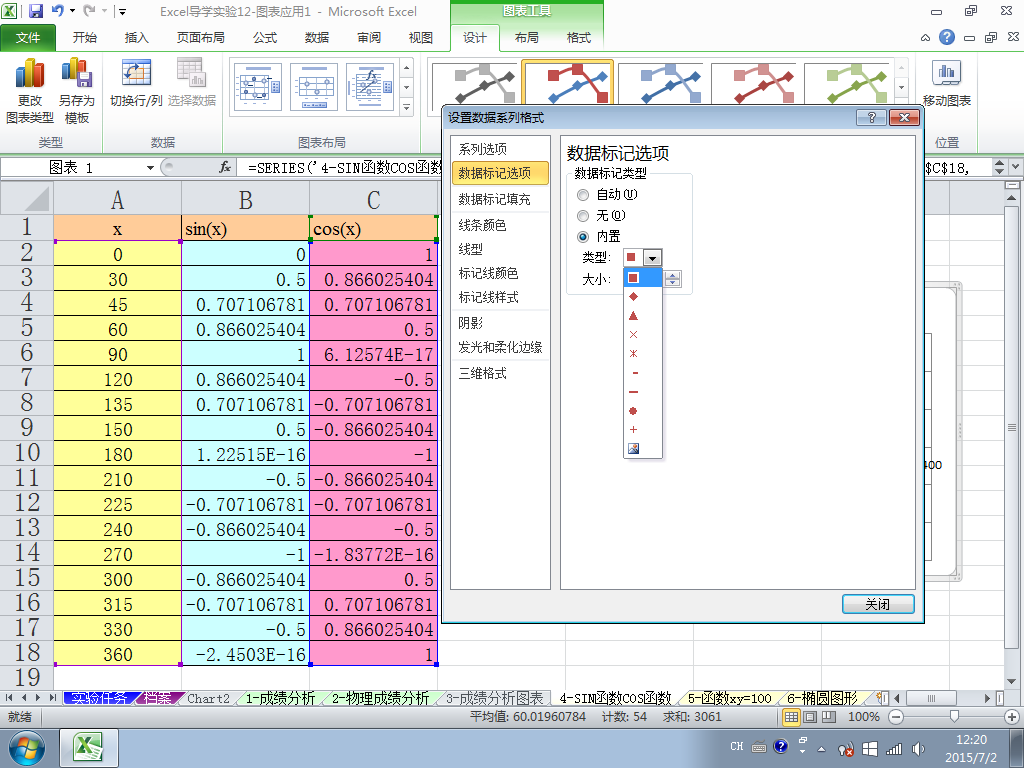Image resolution: width=1024 pixels, height=768 pixels.
Task: Switch to sheet 2-物理成绩分析
Action: [380, 698]
